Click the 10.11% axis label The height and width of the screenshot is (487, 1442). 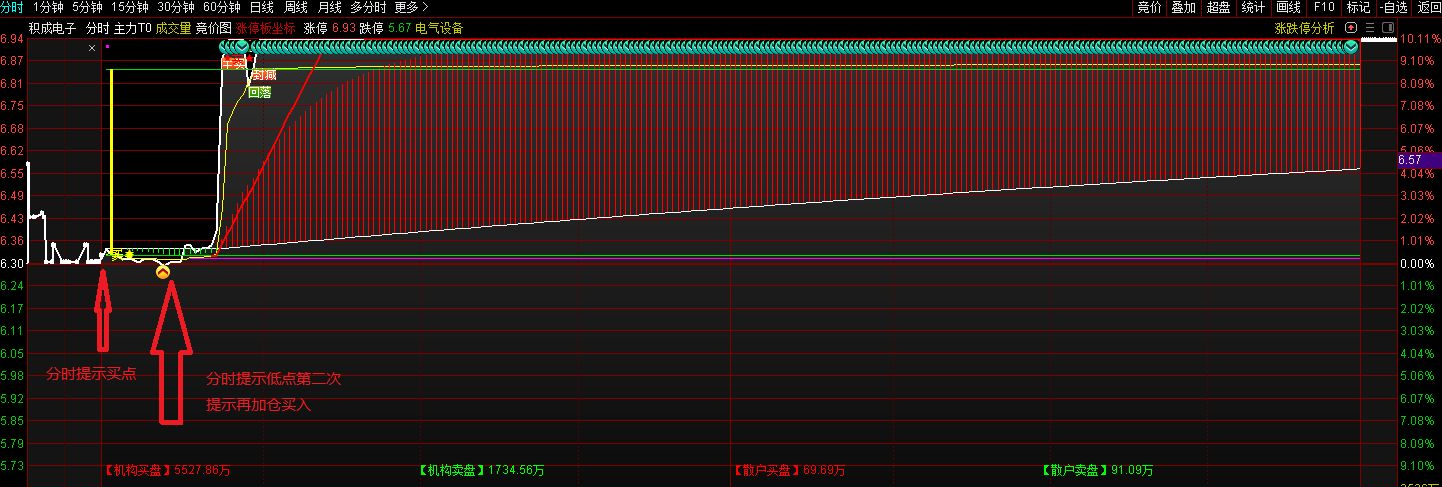(1419, 40)
